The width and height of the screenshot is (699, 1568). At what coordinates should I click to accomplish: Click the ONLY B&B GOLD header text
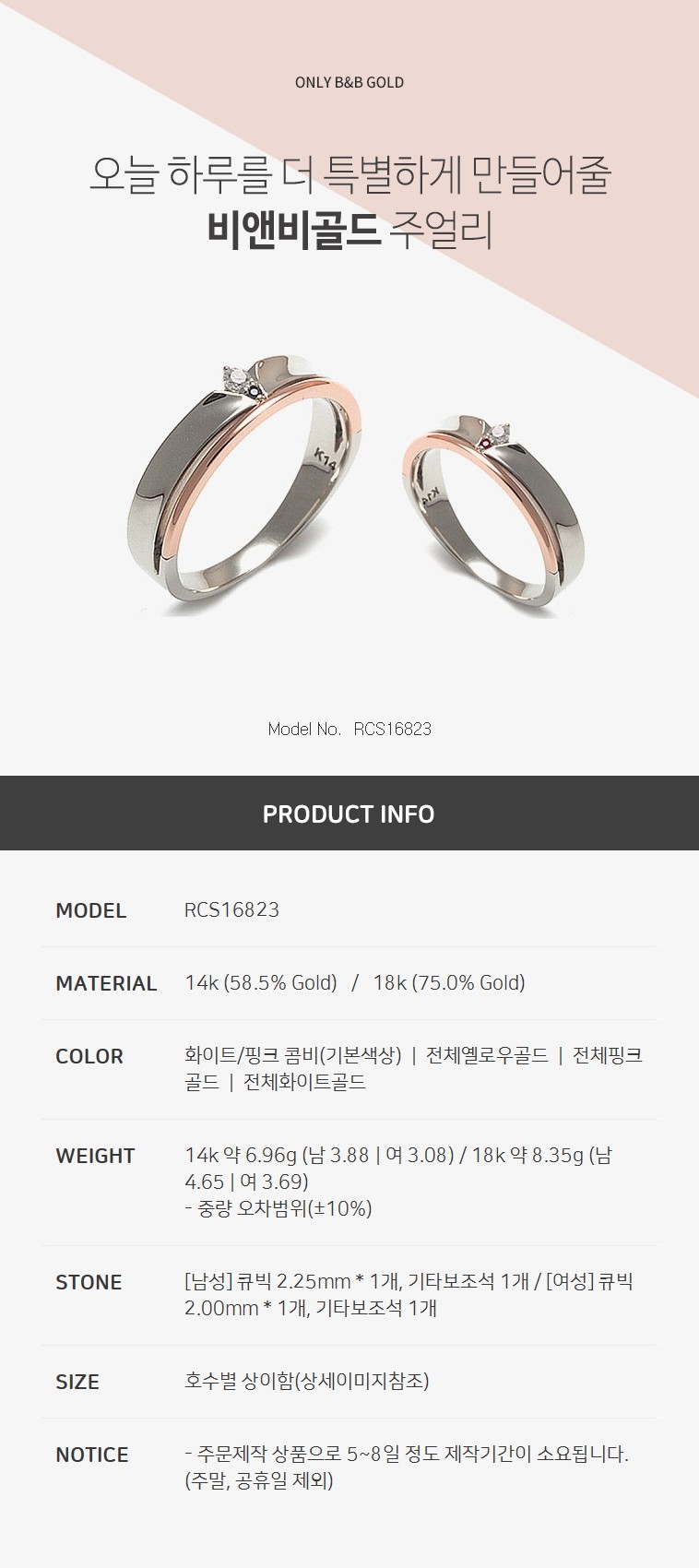coord(349,82)
